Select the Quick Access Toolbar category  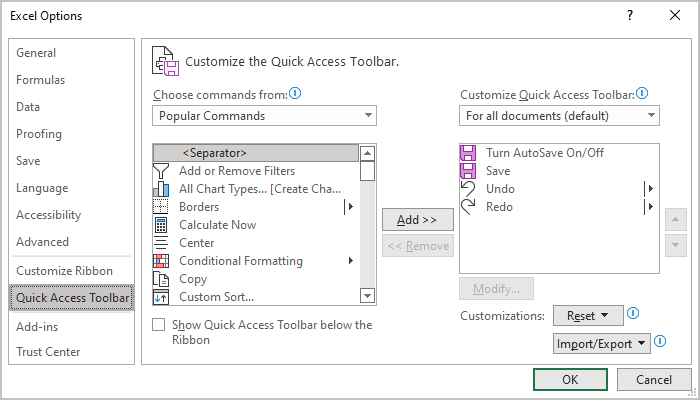click(x=71, y=298)
